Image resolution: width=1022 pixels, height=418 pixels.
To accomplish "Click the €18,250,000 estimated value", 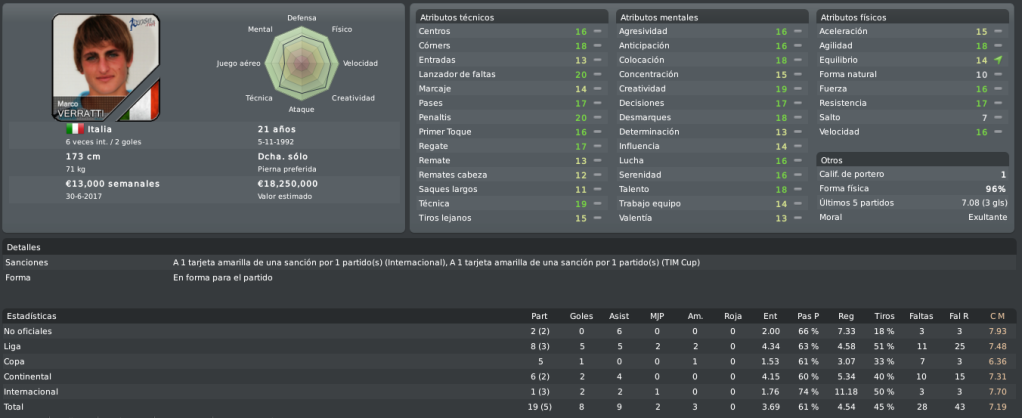I will pos(287,184).
